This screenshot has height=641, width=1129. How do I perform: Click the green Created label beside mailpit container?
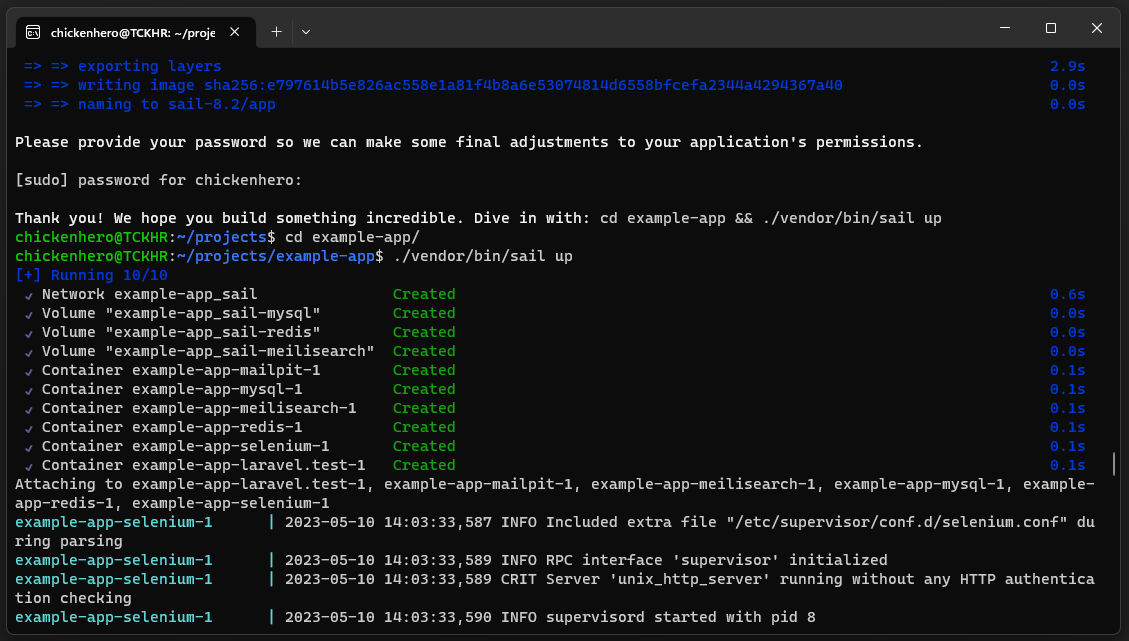[423, 370]
